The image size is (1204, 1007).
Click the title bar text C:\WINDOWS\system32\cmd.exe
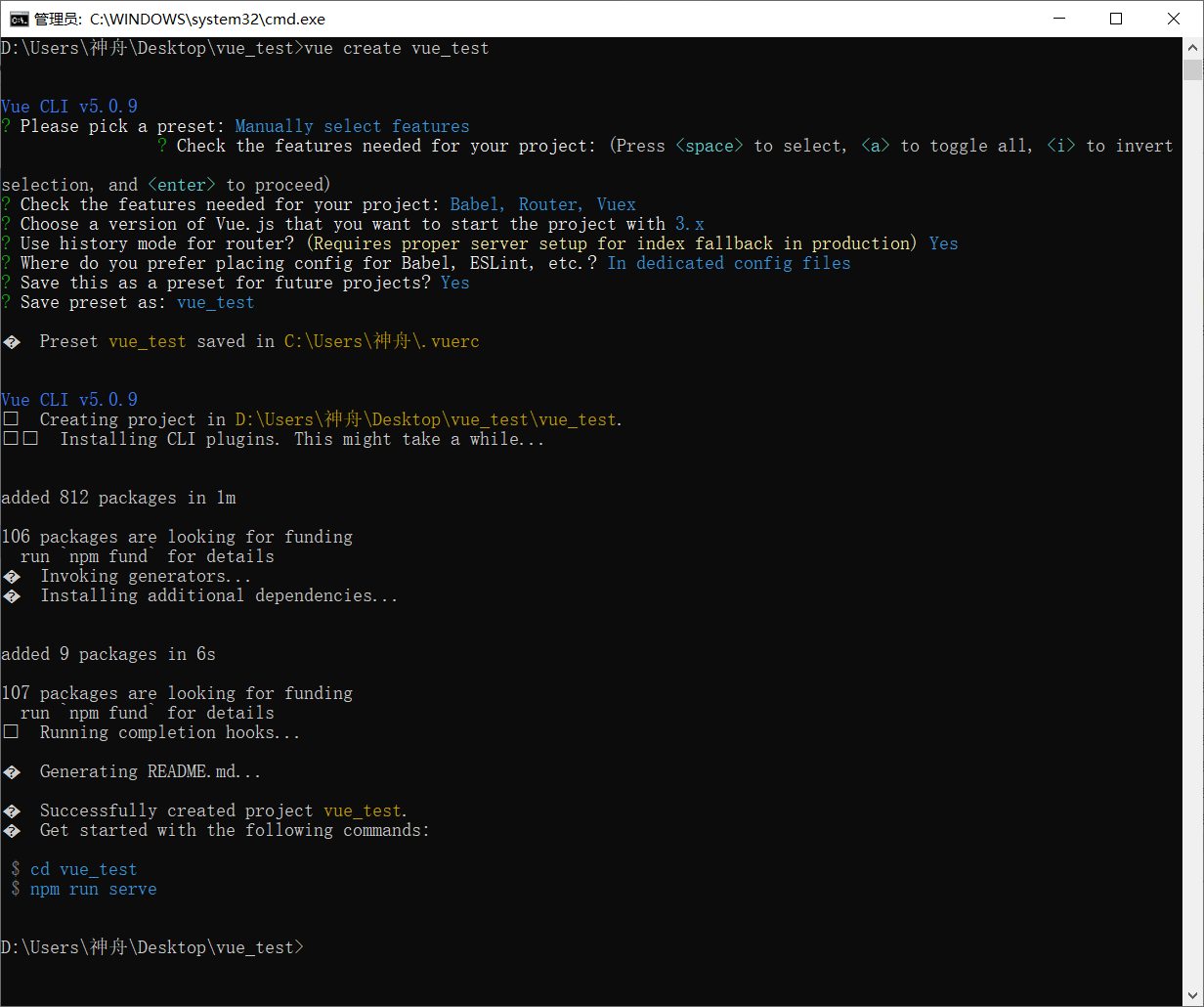207,19
